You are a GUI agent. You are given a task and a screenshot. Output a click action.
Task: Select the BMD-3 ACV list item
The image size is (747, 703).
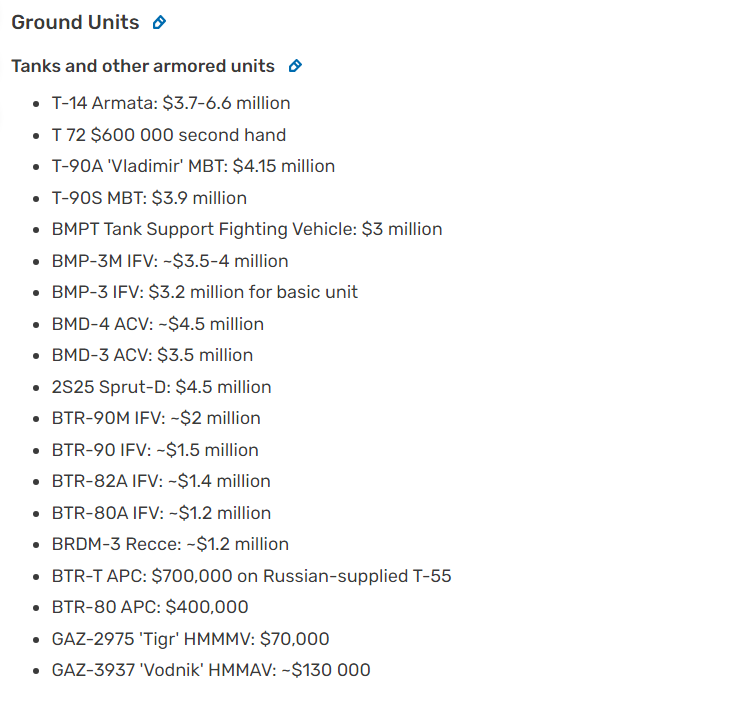pos(152,355)
